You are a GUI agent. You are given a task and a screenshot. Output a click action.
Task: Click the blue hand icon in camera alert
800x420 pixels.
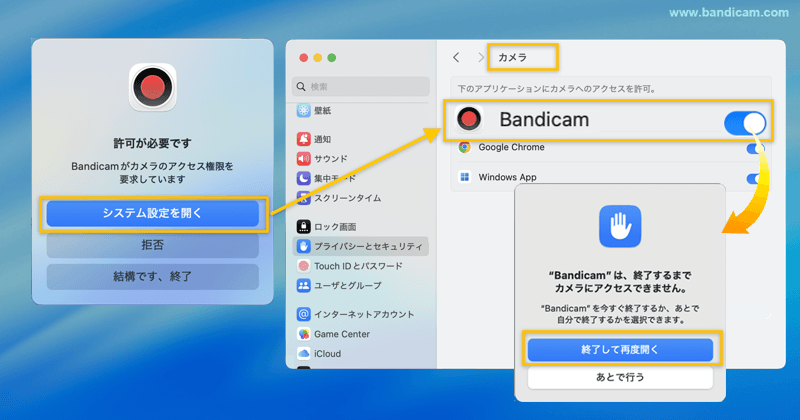click(x=620, y=227)
